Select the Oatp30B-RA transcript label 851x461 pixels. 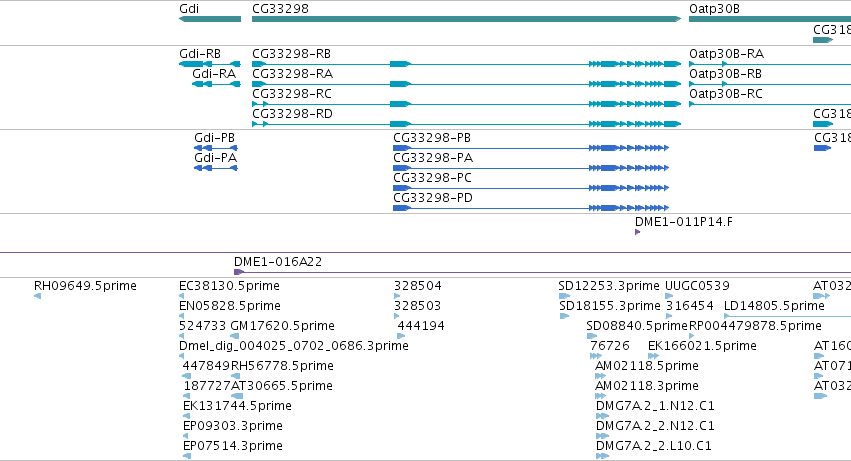[x=726, y=54]
